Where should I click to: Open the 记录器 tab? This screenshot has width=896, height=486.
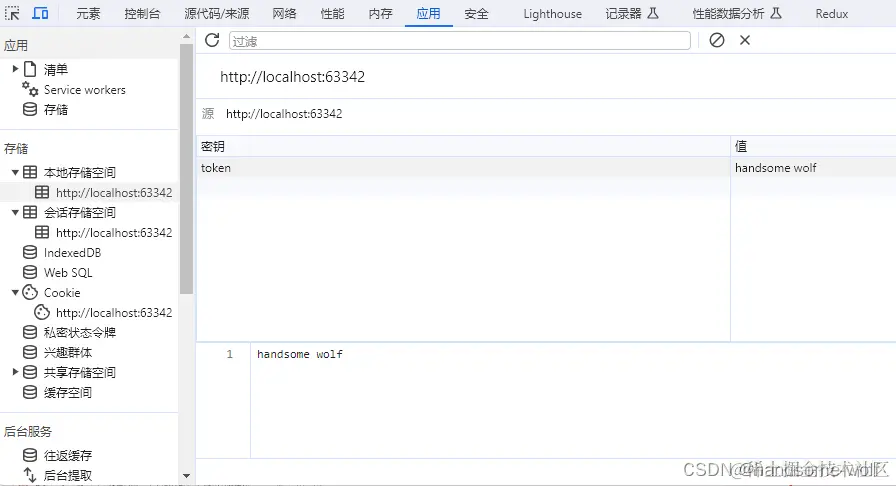coord(632,14)
